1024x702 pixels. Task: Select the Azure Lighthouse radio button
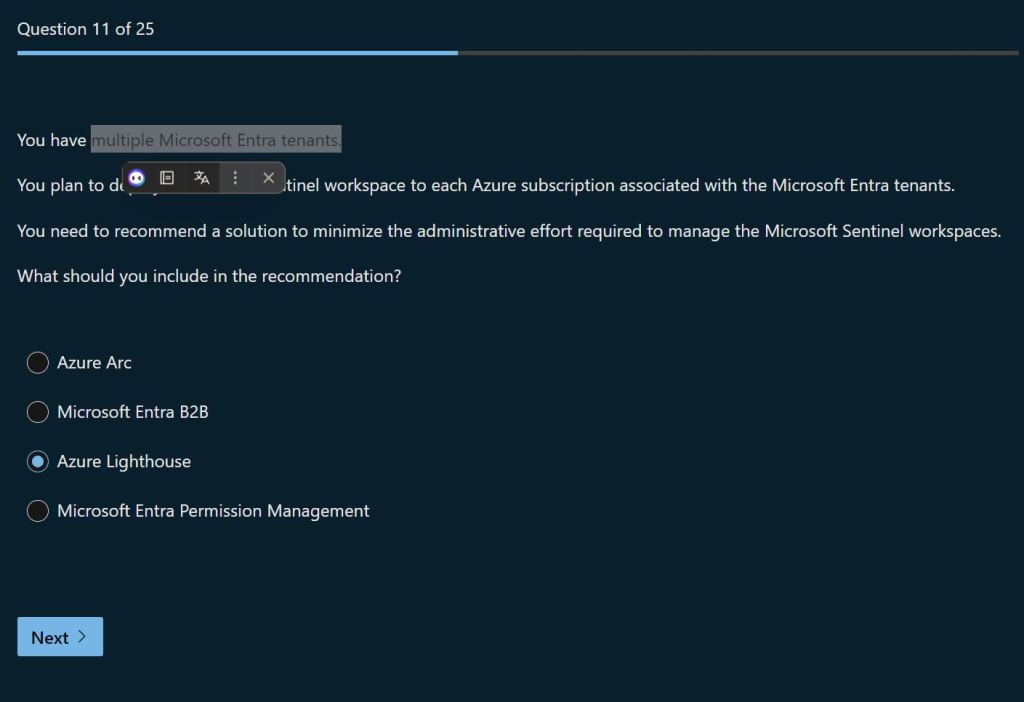tap(37, 462)
